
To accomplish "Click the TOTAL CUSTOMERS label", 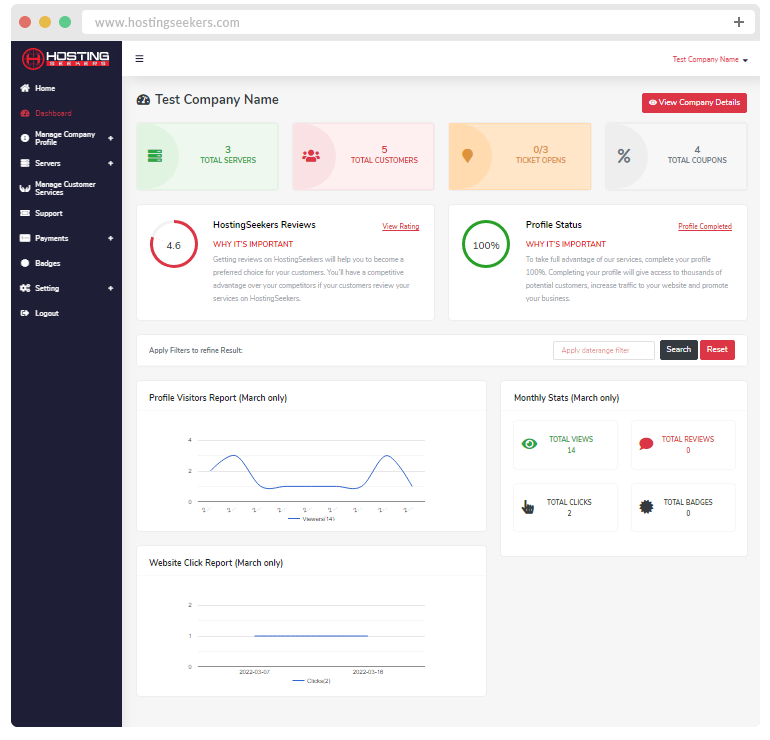I will click(384, 161).
